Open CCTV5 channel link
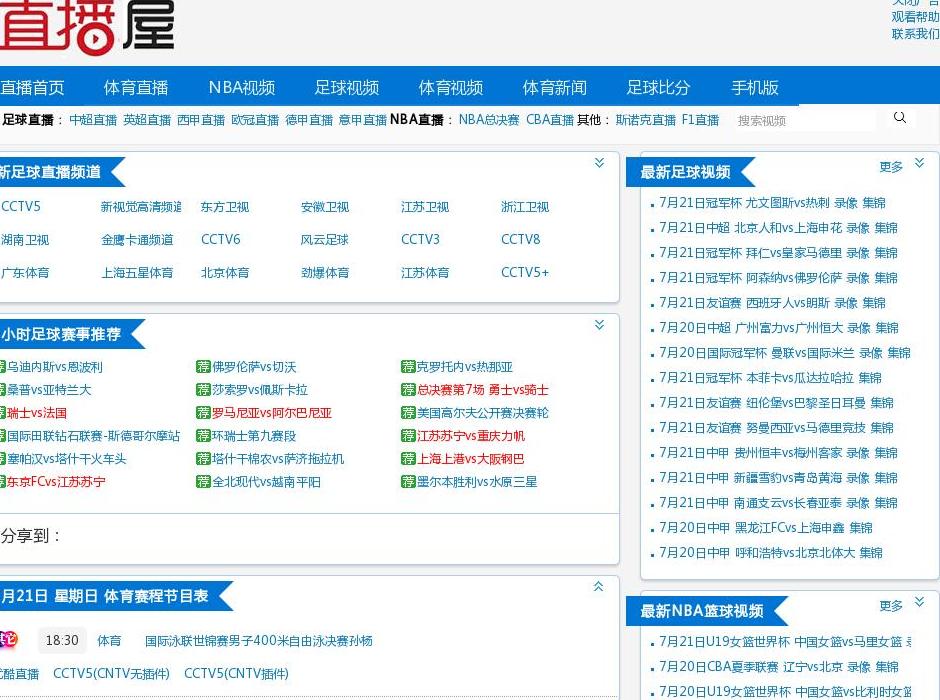 coord(20,207)
